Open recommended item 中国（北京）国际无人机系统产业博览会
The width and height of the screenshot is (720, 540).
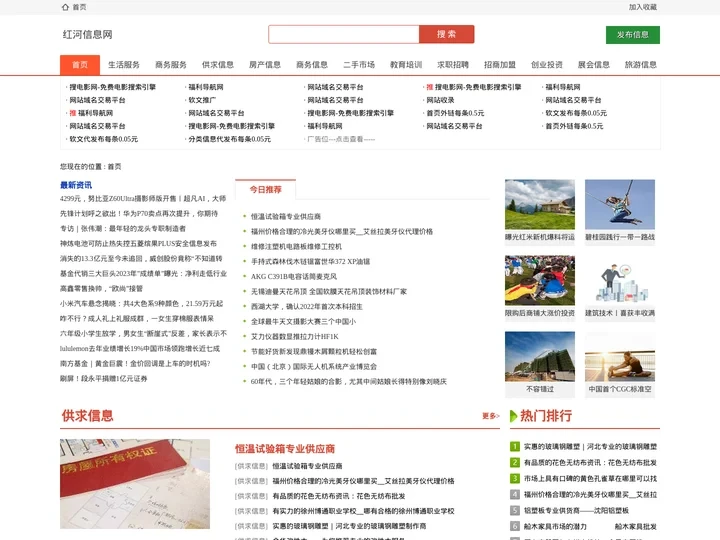coord(314,367)
